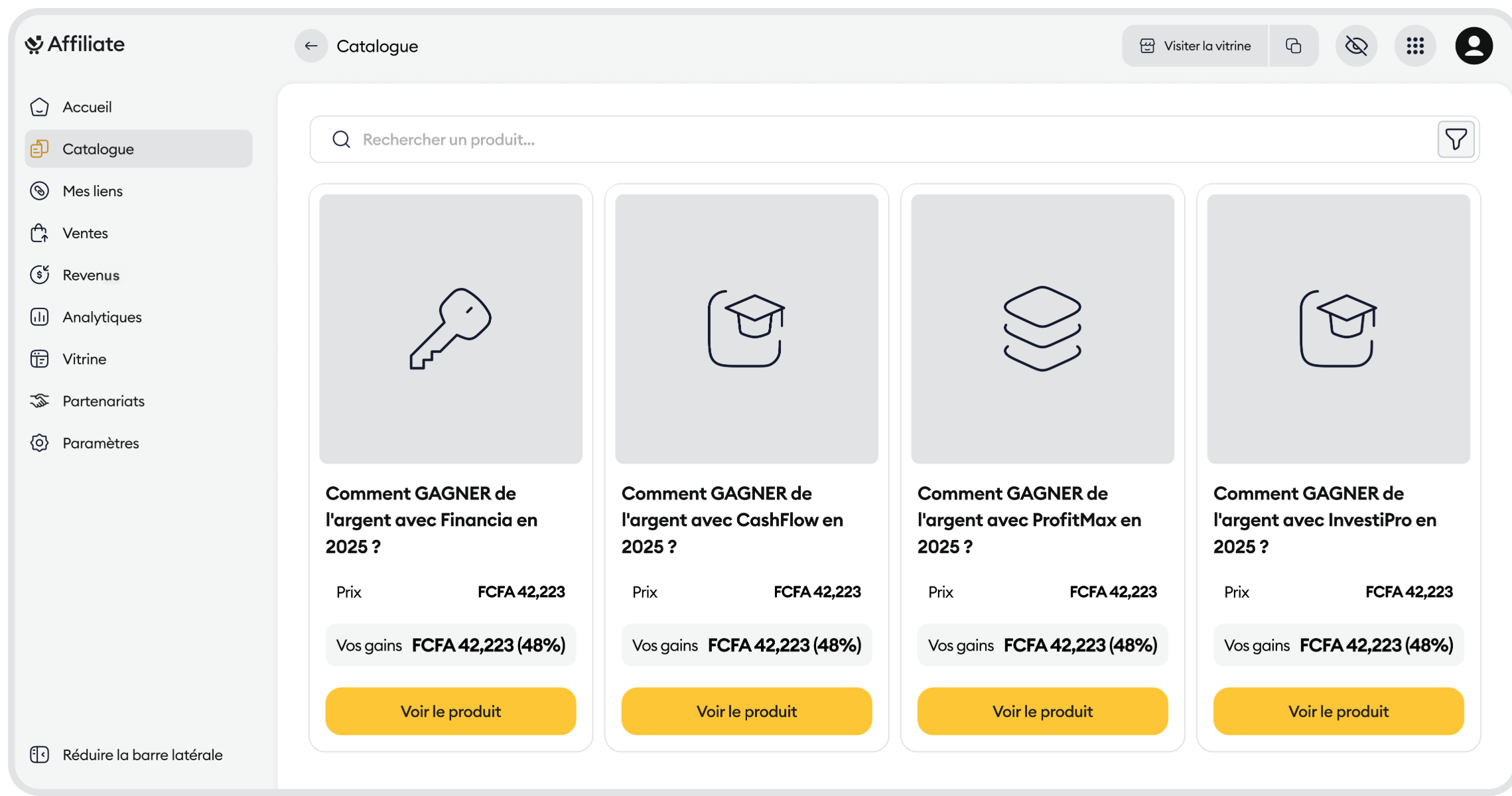Image resolution: width=1512 pixels, height=796 pixels.
Task: Open the product filter funnel
Action: (1456, 139)
